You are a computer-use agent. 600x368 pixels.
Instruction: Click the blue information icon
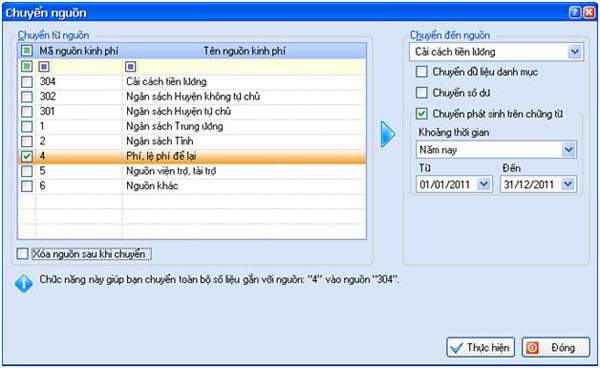pos(24,283)
